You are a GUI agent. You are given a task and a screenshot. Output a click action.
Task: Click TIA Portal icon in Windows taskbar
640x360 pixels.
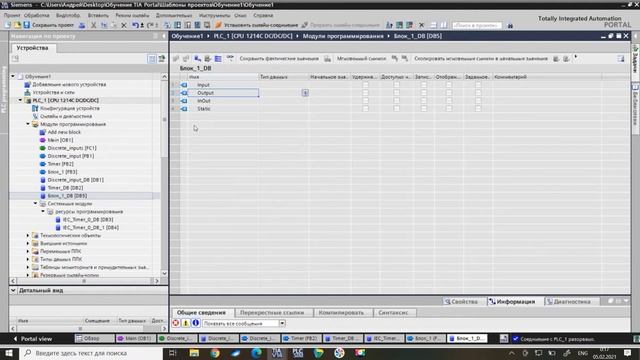(x=277, y=353)
